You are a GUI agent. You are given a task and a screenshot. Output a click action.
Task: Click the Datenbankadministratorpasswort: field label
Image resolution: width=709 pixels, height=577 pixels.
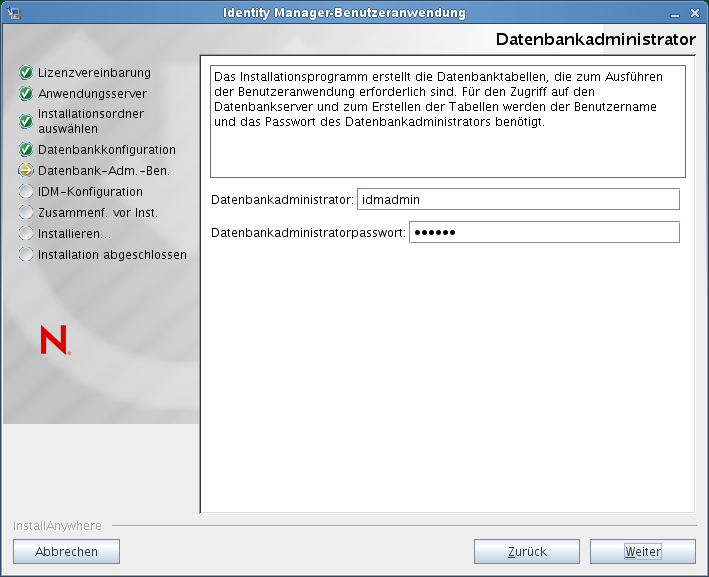click(x=308, y=232)
